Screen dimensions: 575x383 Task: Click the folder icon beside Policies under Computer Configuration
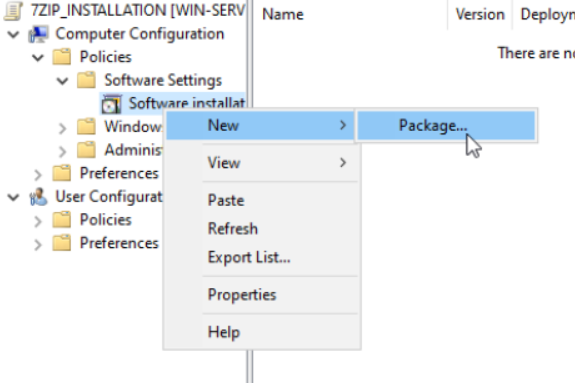(62, 57)
